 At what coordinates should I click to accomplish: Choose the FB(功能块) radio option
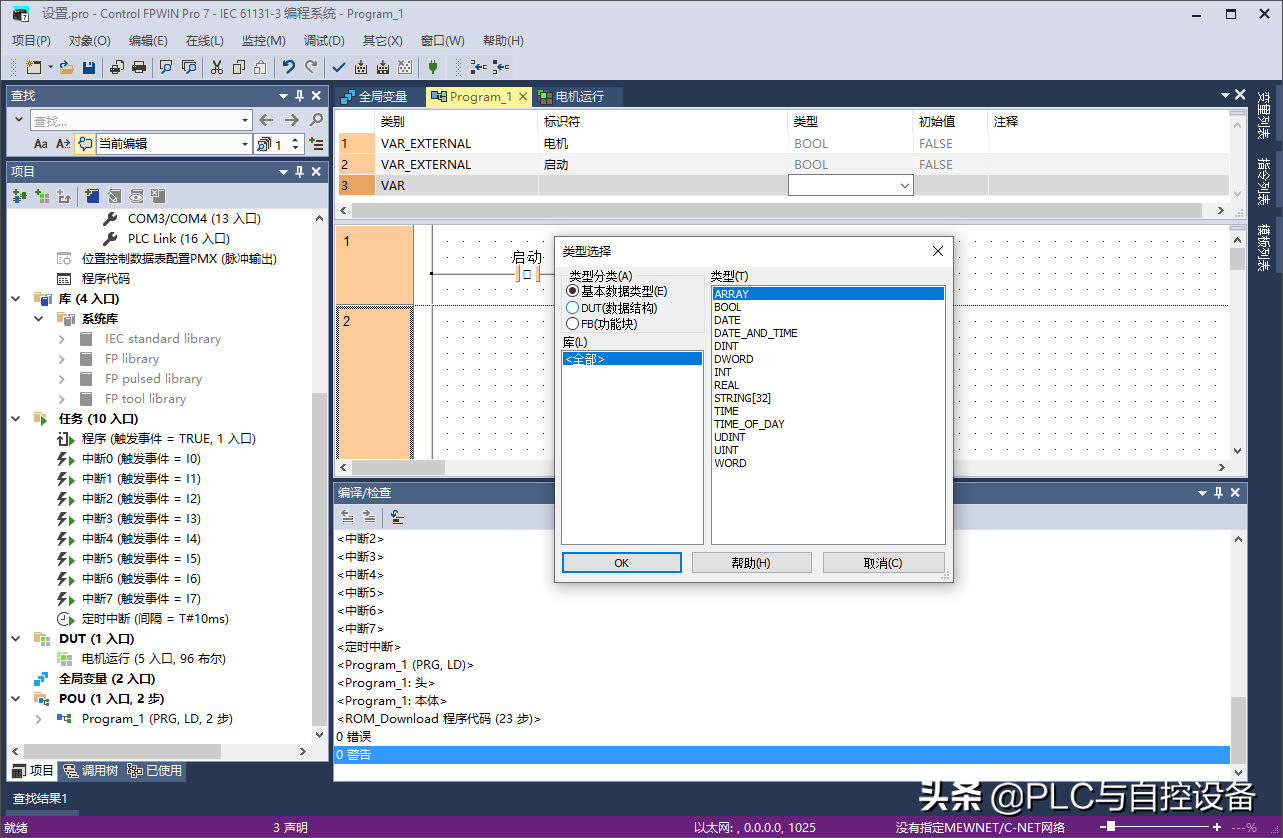(x=573, y=324)
